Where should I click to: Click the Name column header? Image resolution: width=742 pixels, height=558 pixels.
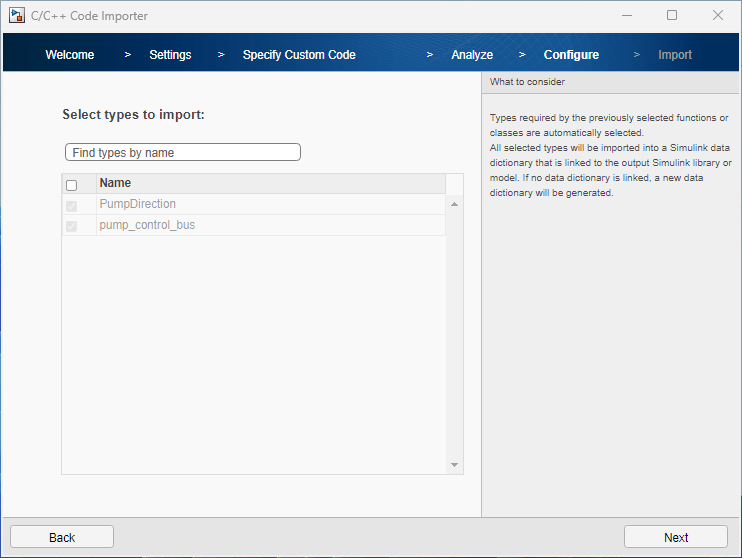coord(270,184)
